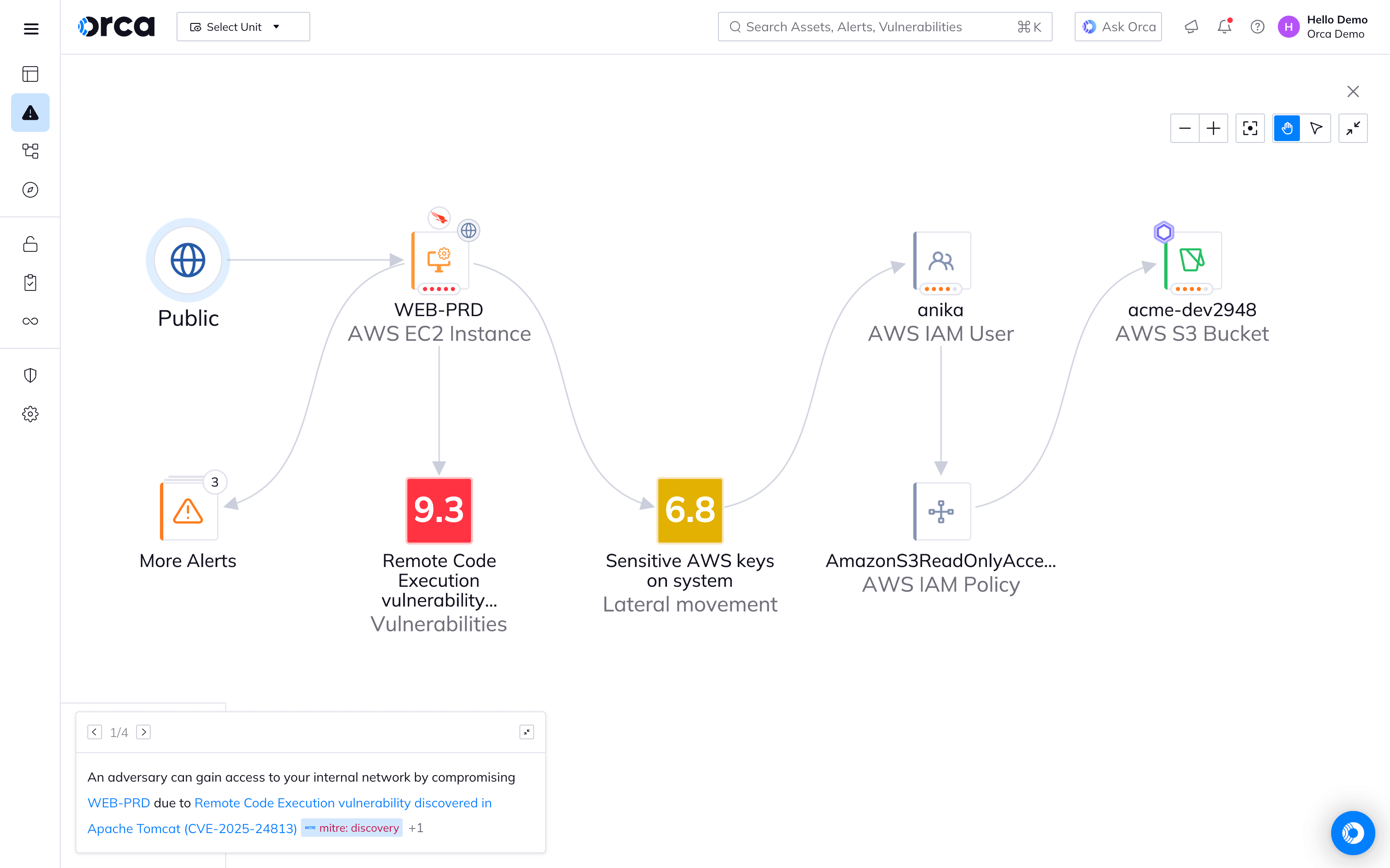Open the Select Unit dropdown
This screenshot has height=868, width=1390.
click(244, 27)
